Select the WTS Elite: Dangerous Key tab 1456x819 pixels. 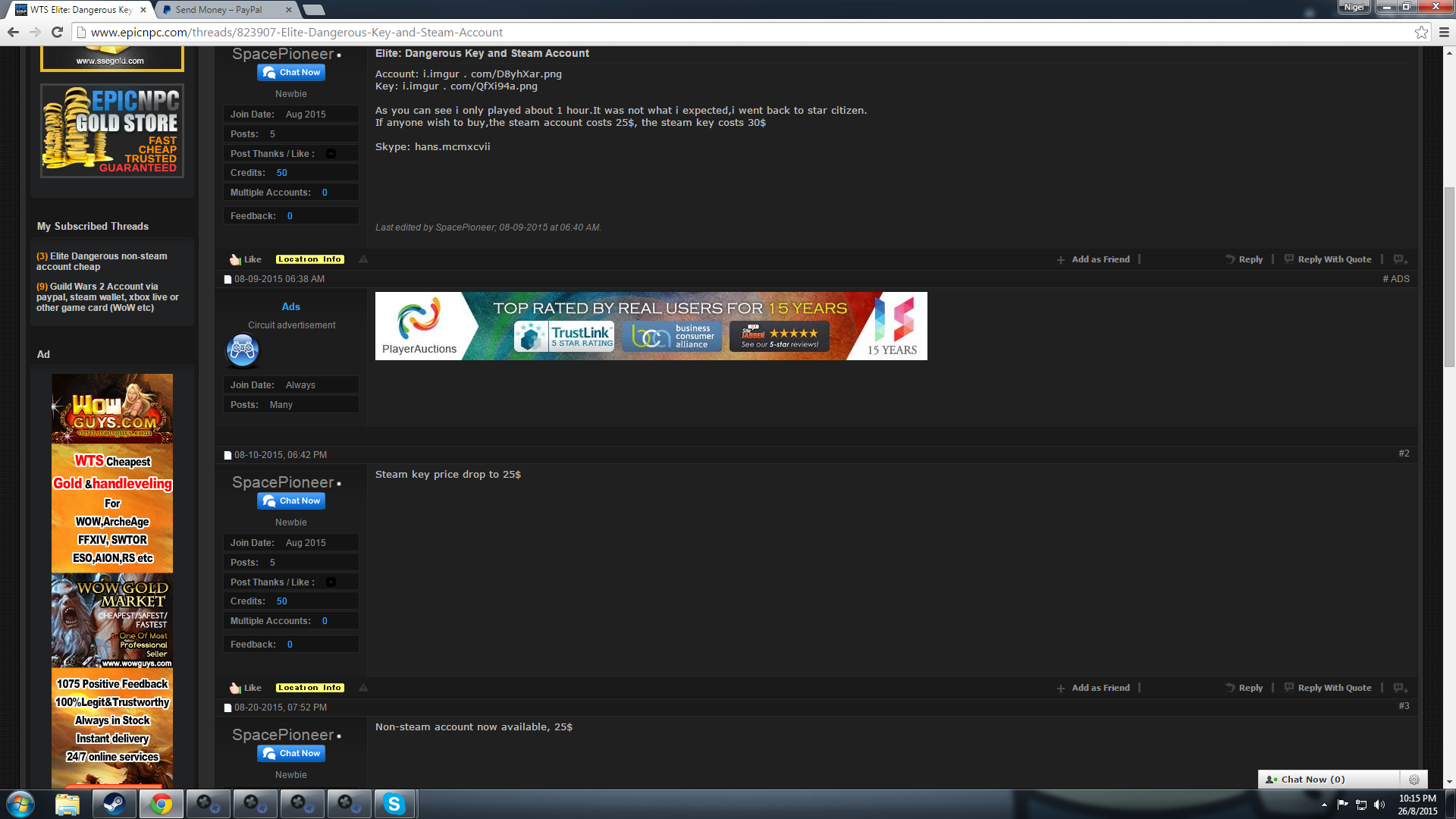(x=80, y=10)
